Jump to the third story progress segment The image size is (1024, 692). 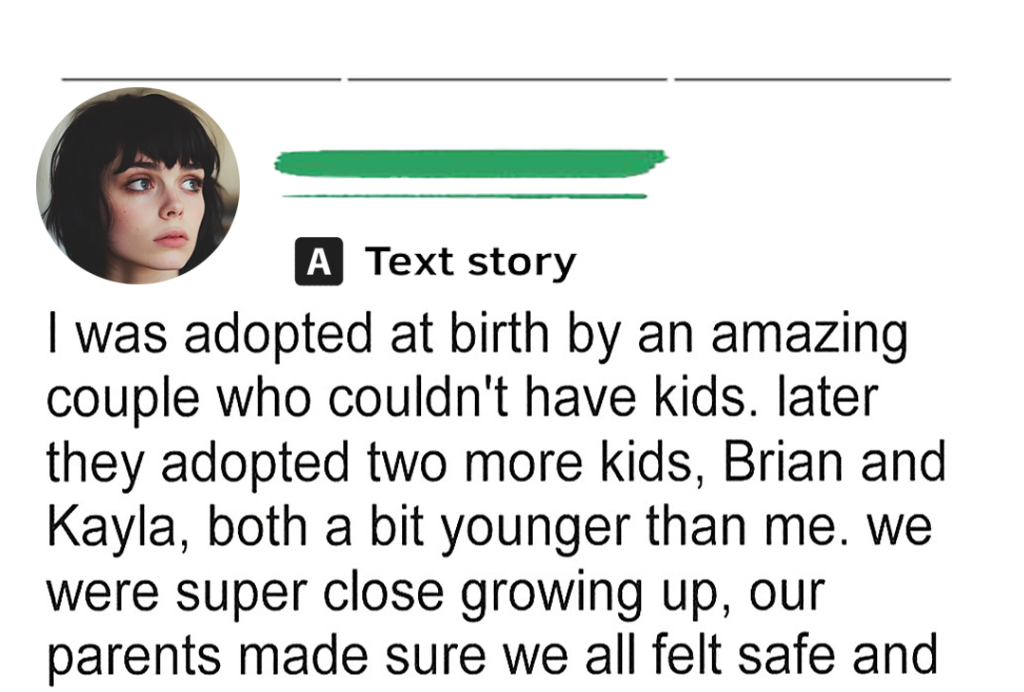click(812, 79)
